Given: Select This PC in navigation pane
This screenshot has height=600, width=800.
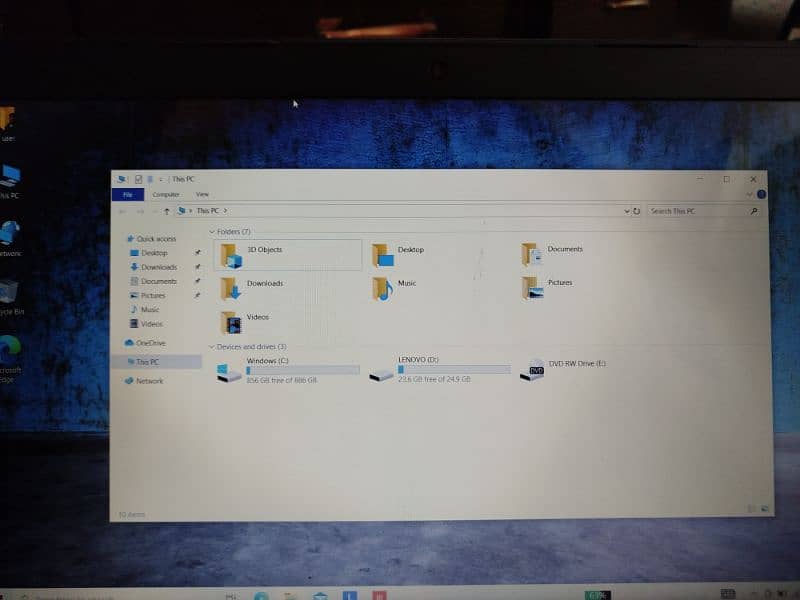Looking at the screenshot, I should tap(156, 362).
